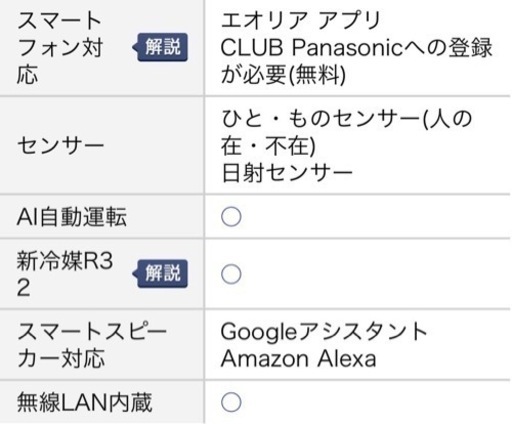Click Googleアシスタント text
This screenshot has height=424, width=512.
[x=324, y=332]
